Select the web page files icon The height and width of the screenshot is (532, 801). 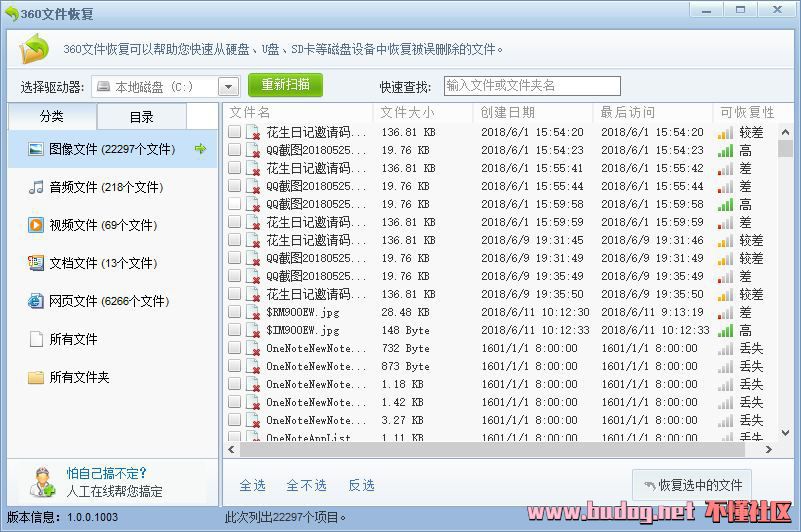click(36, 301)
